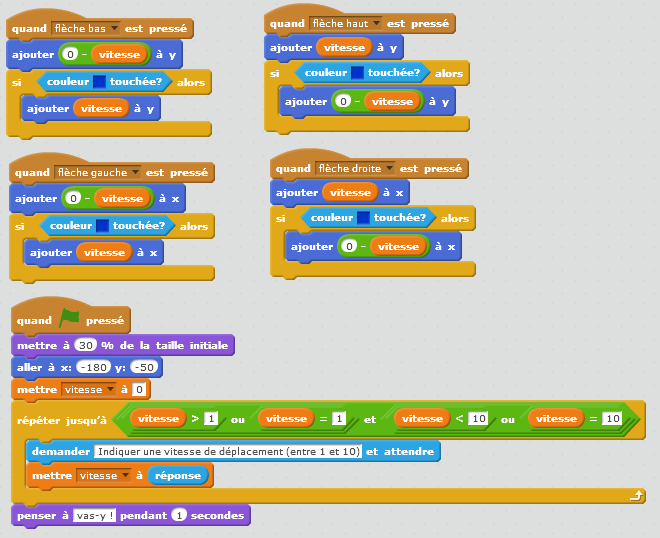This screenshot has height=538, width=660.
Task: Click 'couleur touchée?' in flèche droite script
Action: pyautogui.click(x=368, y=218)
